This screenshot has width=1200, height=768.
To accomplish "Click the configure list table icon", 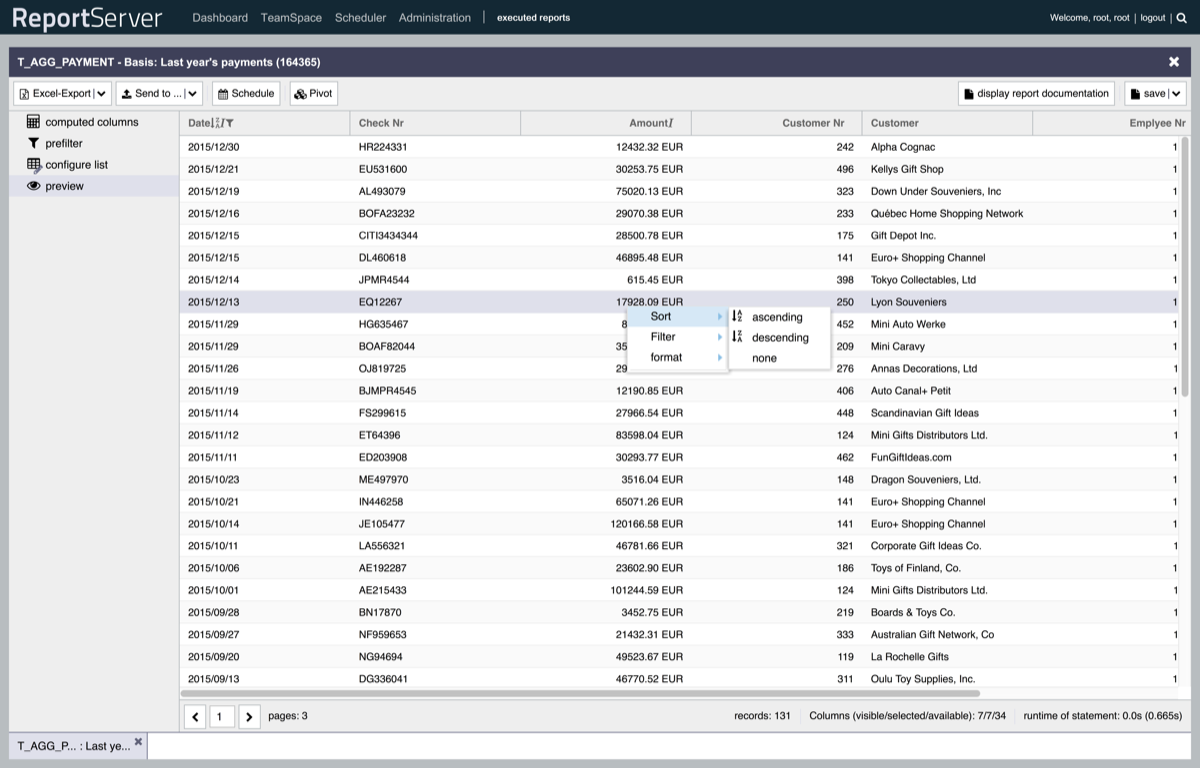I will pos(34,165).
